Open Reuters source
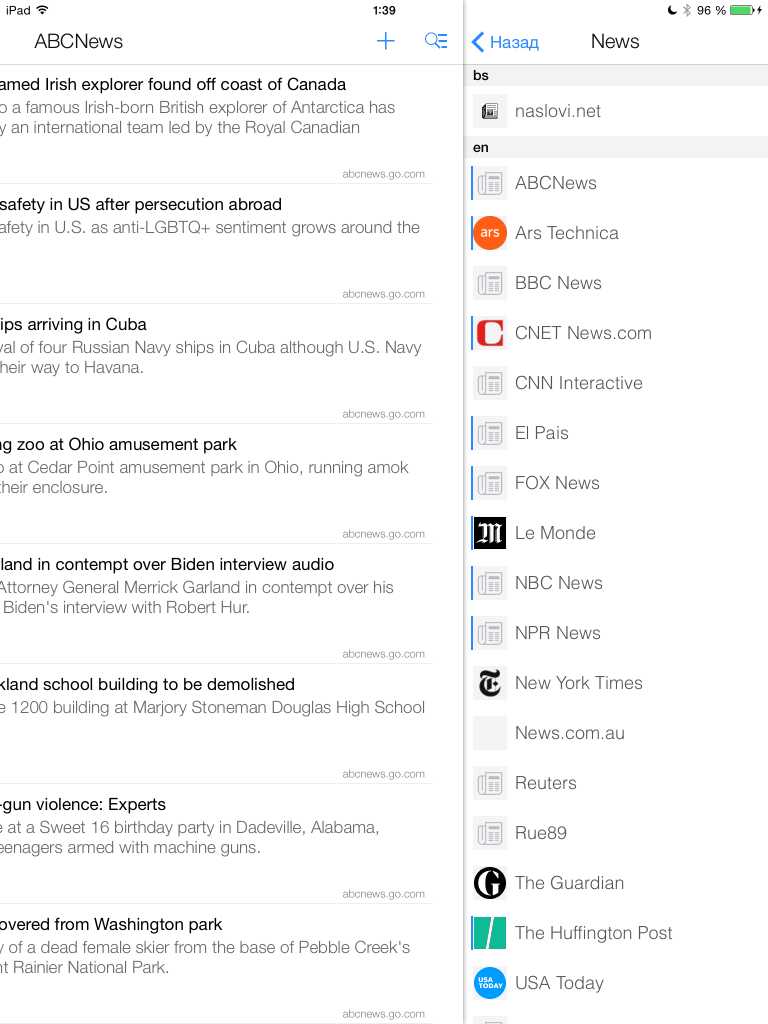The image size is (768, 1024). click(616, 783)
